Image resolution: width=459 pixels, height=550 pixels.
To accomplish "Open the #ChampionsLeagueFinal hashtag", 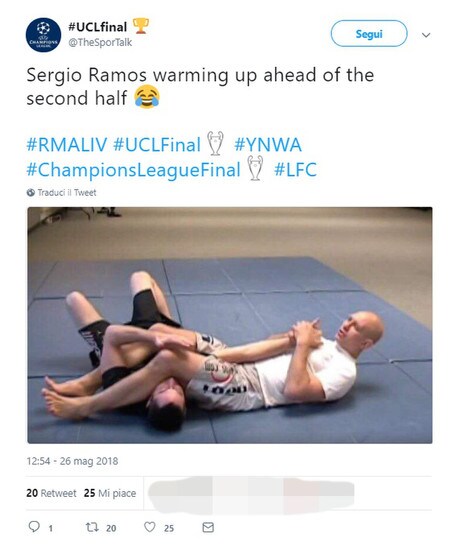I will tap(134, 170).
